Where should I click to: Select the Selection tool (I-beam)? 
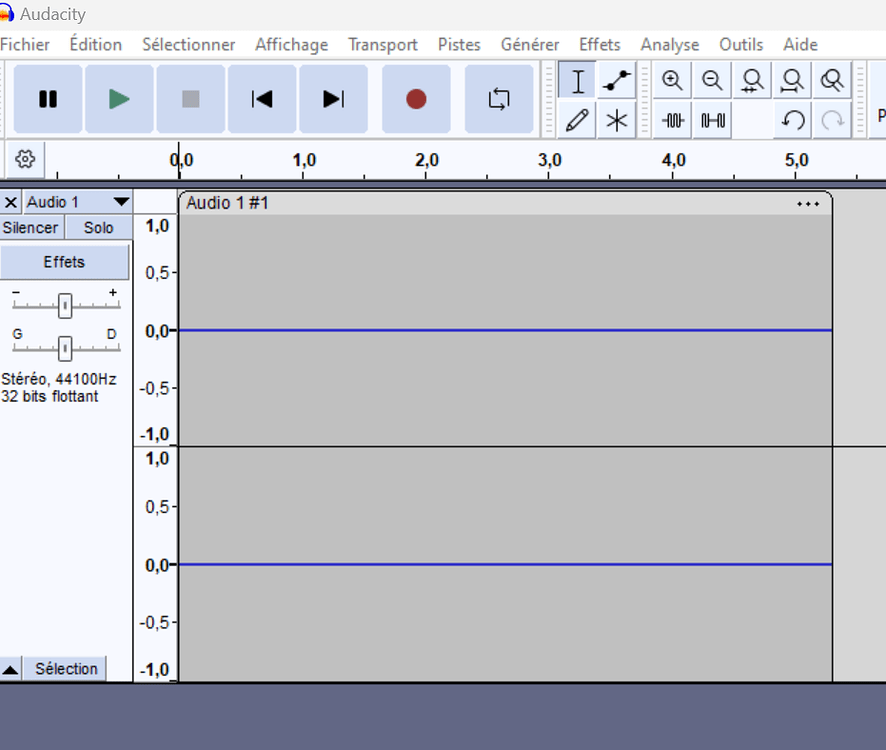(x=577, y=80)
